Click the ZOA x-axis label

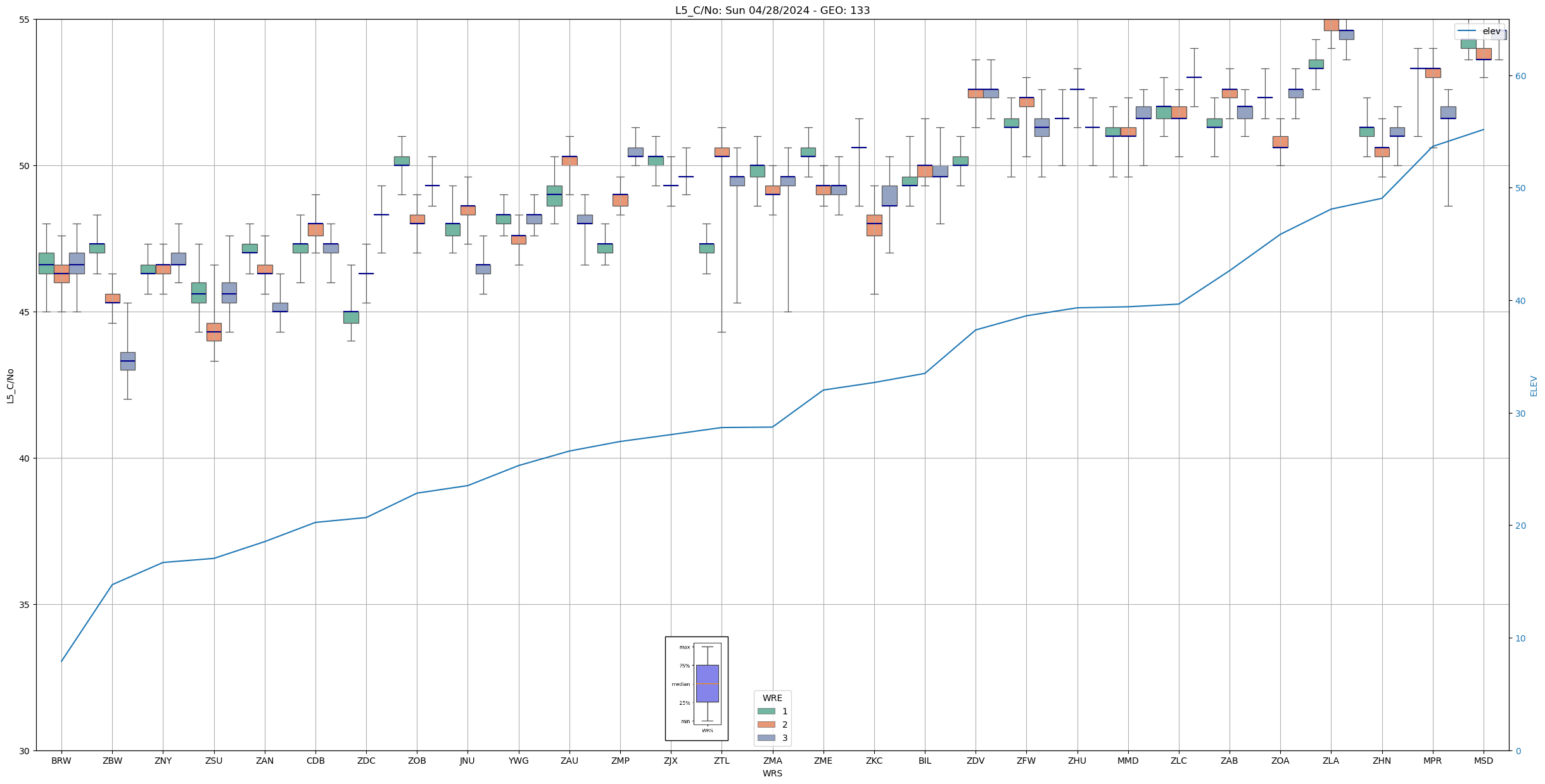(1280, 761)
